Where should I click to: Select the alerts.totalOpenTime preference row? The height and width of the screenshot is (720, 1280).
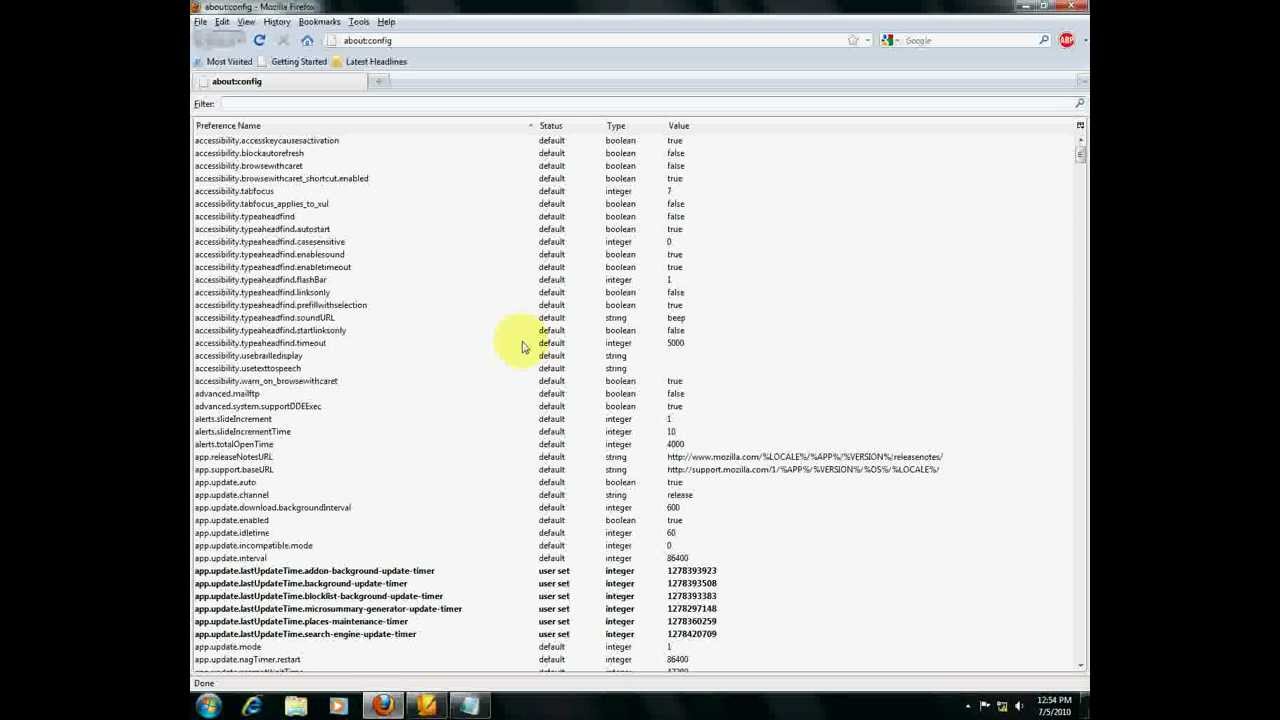coord(634,444)
